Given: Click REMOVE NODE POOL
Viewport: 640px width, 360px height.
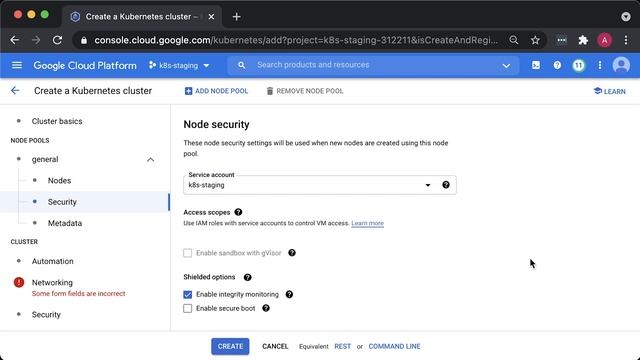Looking at the screenshot, I should (304, 91).
